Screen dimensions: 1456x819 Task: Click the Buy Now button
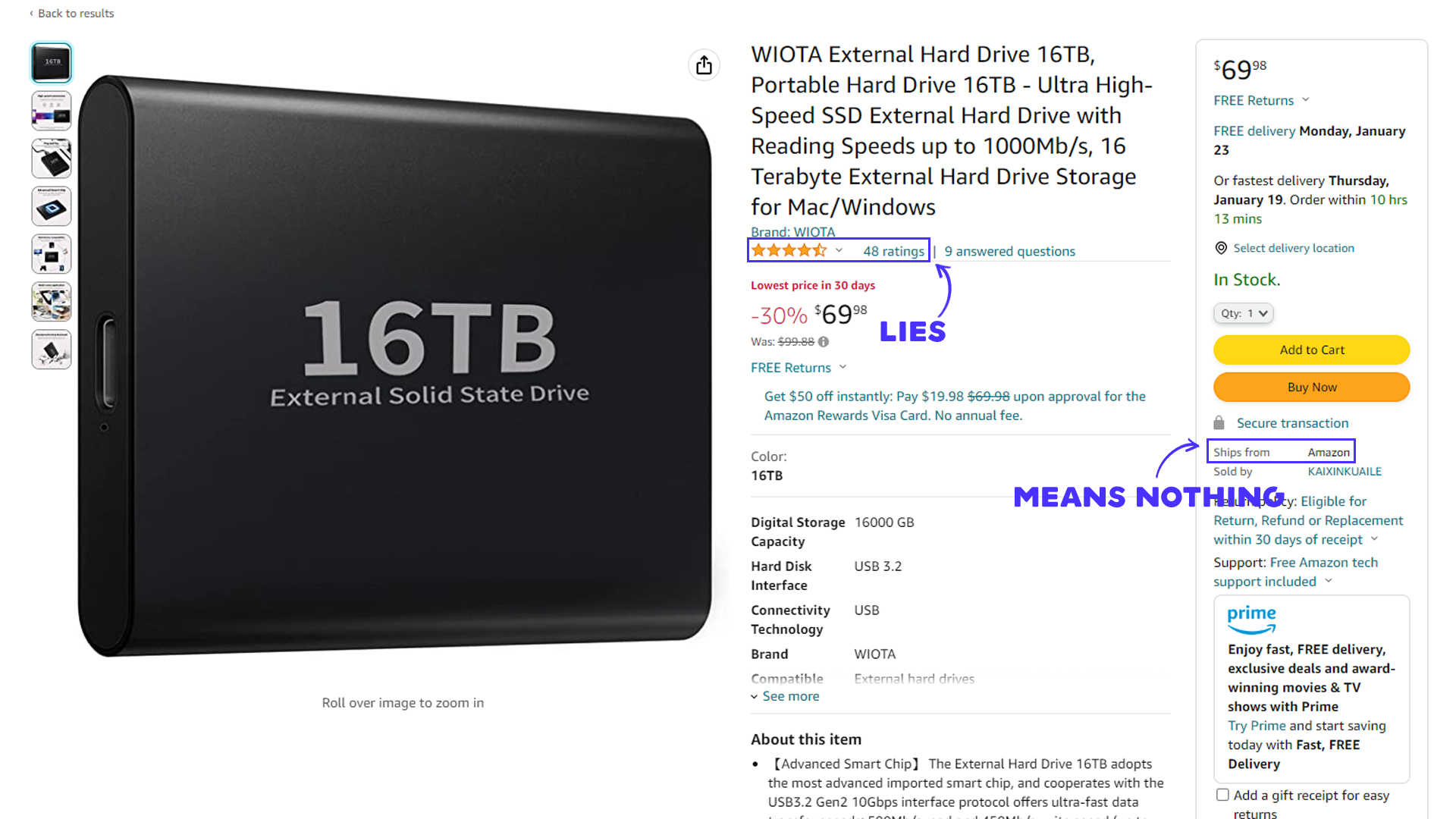(x=1311, y=387)
